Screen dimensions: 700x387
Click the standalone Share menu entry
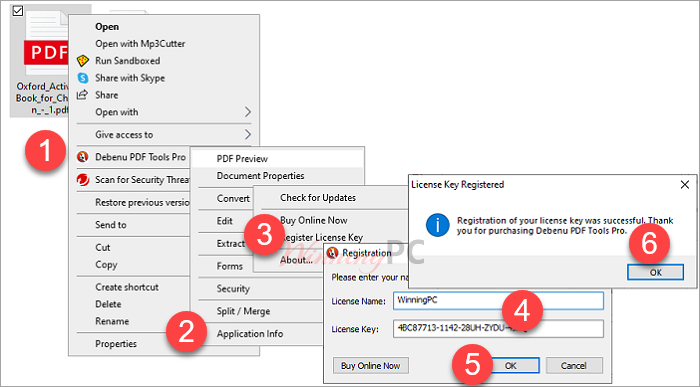107,95
